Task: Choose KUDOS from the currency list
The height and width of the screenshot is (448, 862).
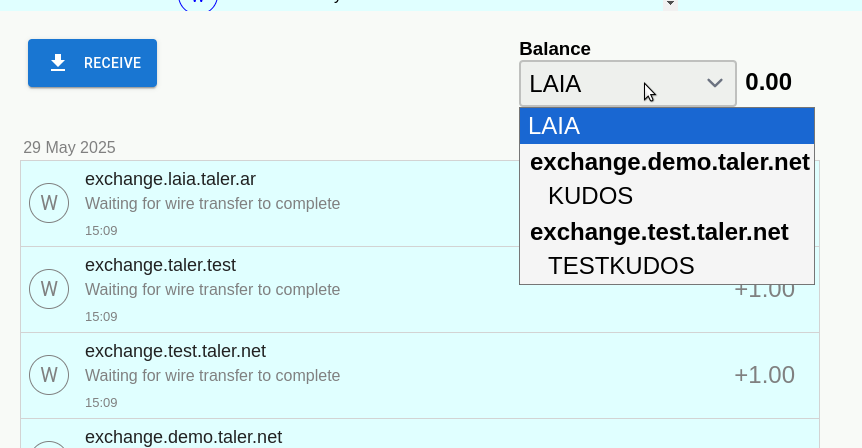Action: click(x=590, y=196)
